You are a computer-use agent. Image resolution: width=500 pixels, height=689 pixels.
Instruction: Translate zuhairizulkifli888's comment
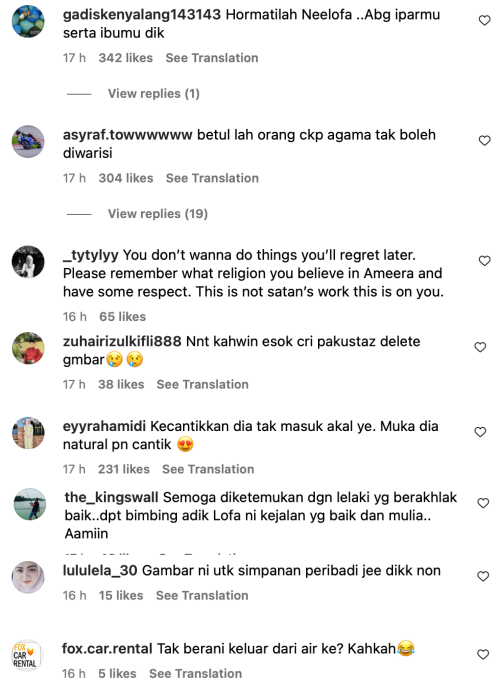(x=203, y=384)
